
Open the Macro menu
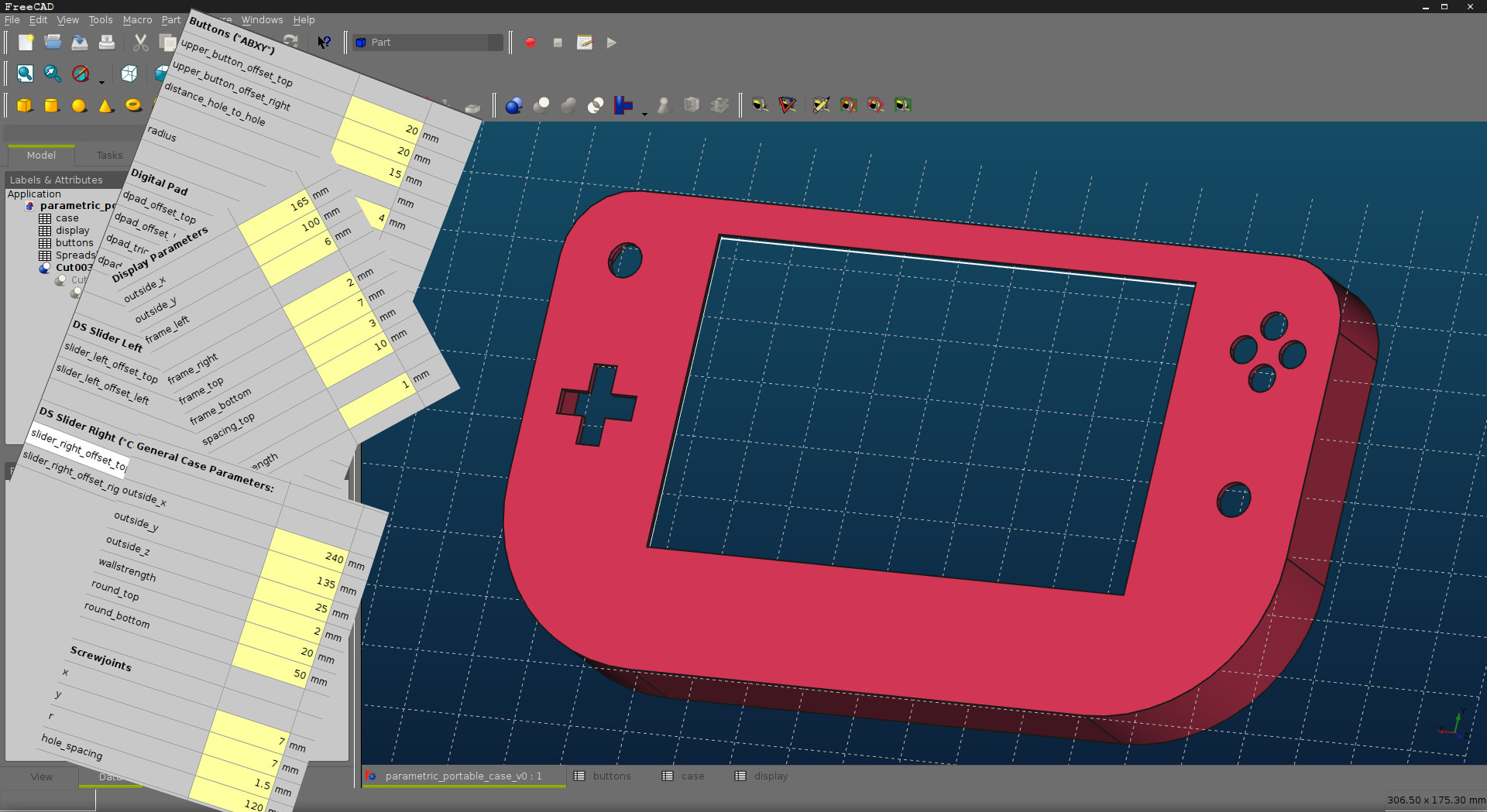click(137, 20)
